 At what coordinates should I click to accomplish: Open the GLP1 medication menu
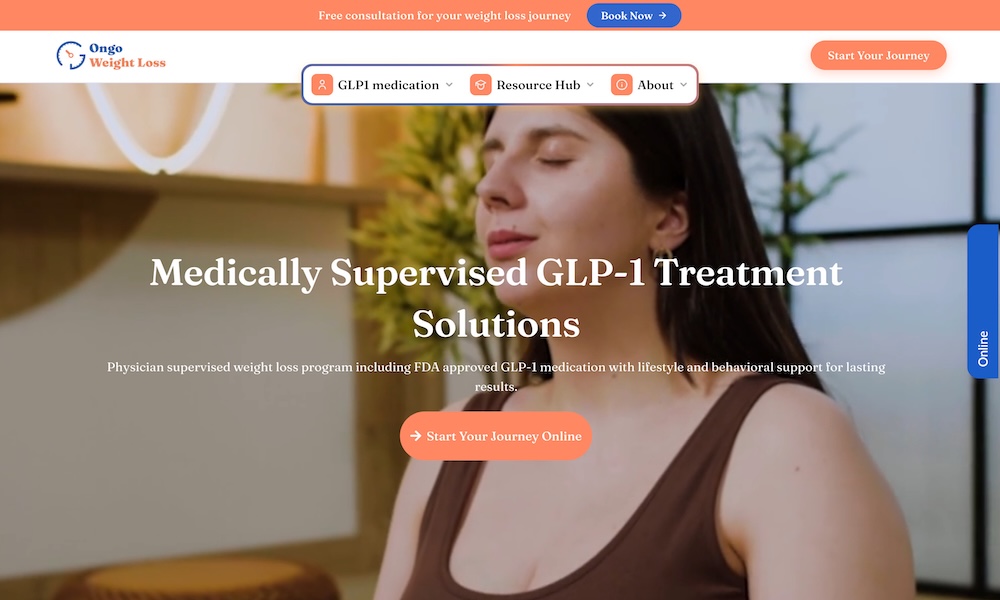(383, 85)
